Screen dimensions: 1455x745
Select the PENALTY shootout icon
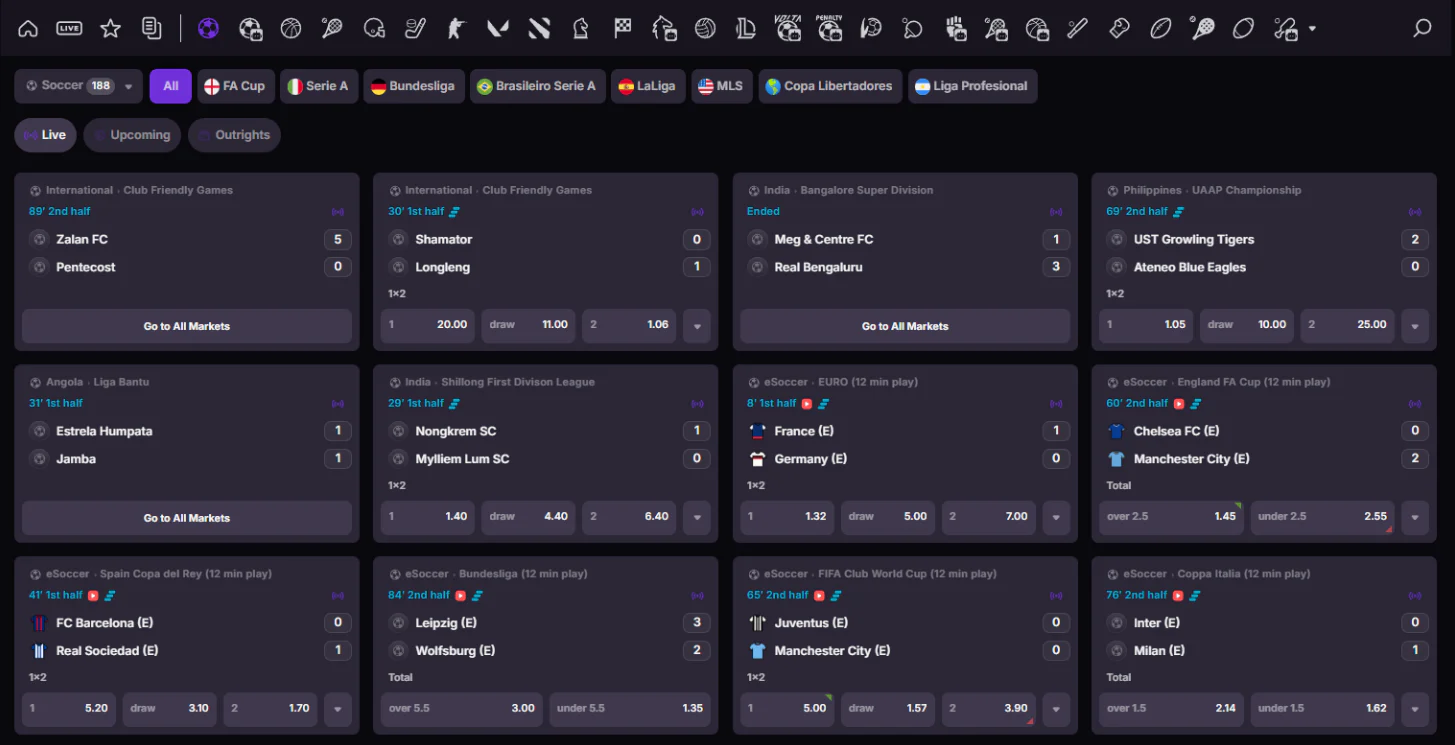tap(830, 28)
